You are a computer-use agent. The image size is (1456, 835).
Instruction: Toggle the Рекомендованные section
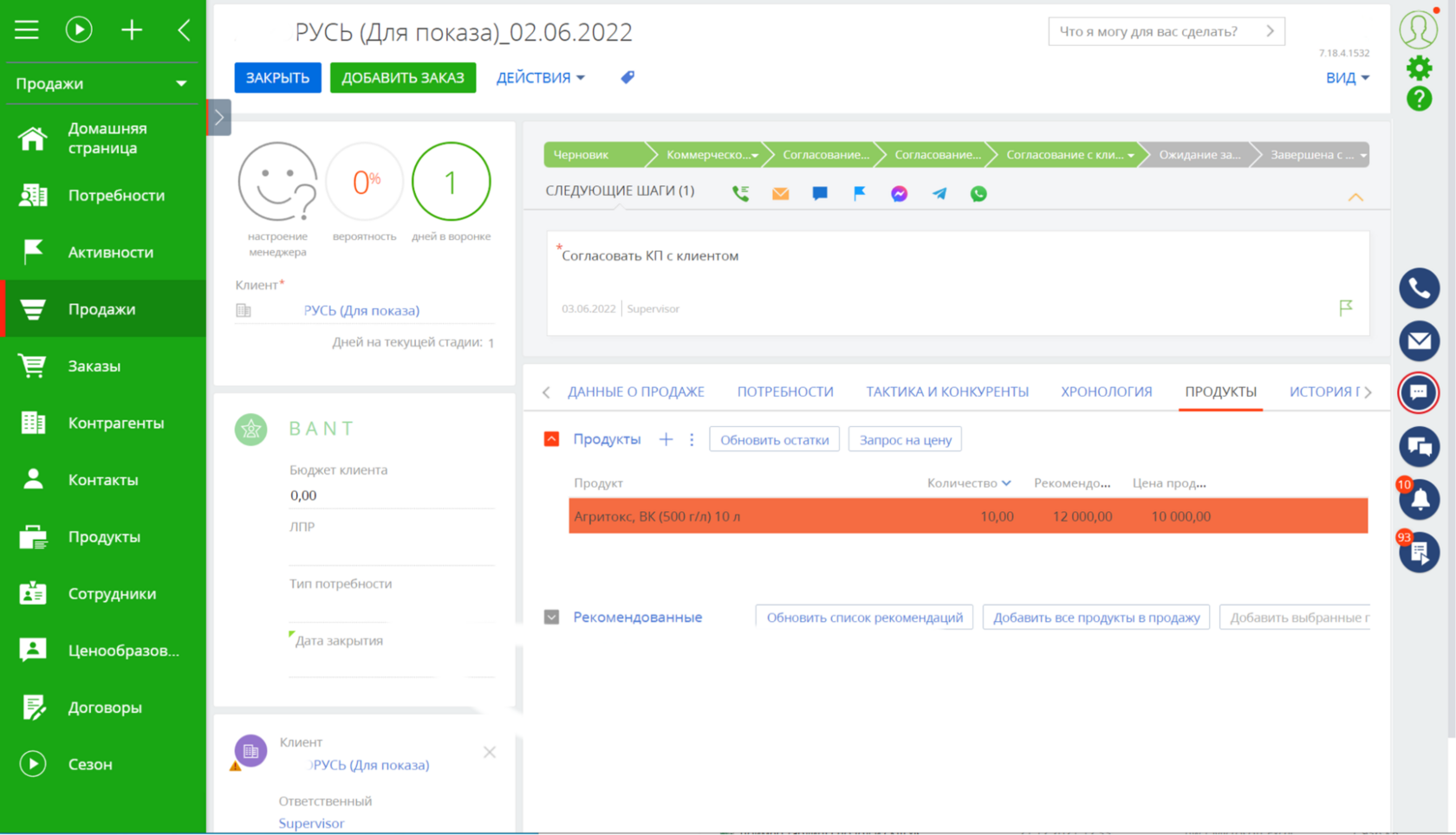tap(551, 617)
